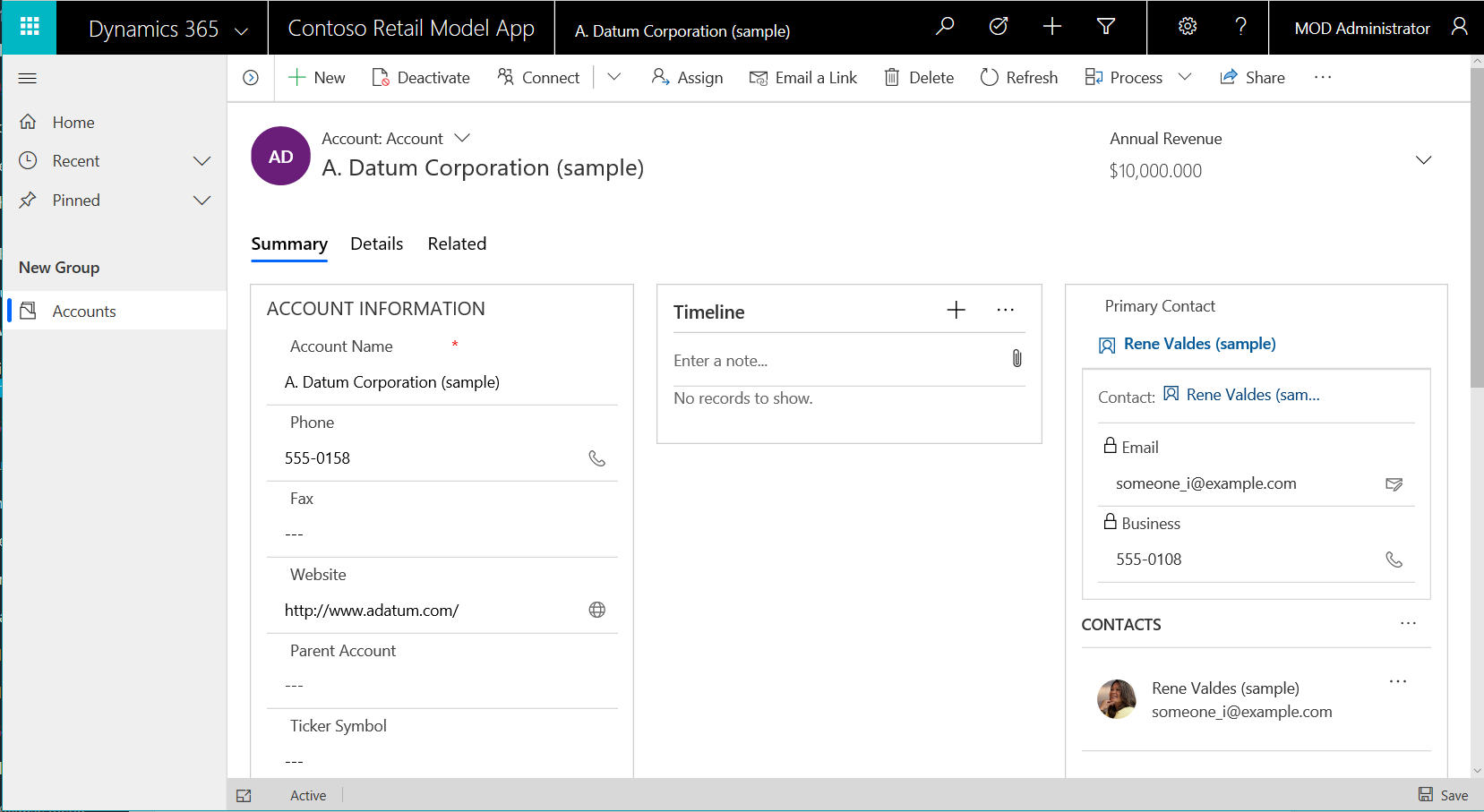
Task: Assign the account to another user
Action: tap(687, 78)
